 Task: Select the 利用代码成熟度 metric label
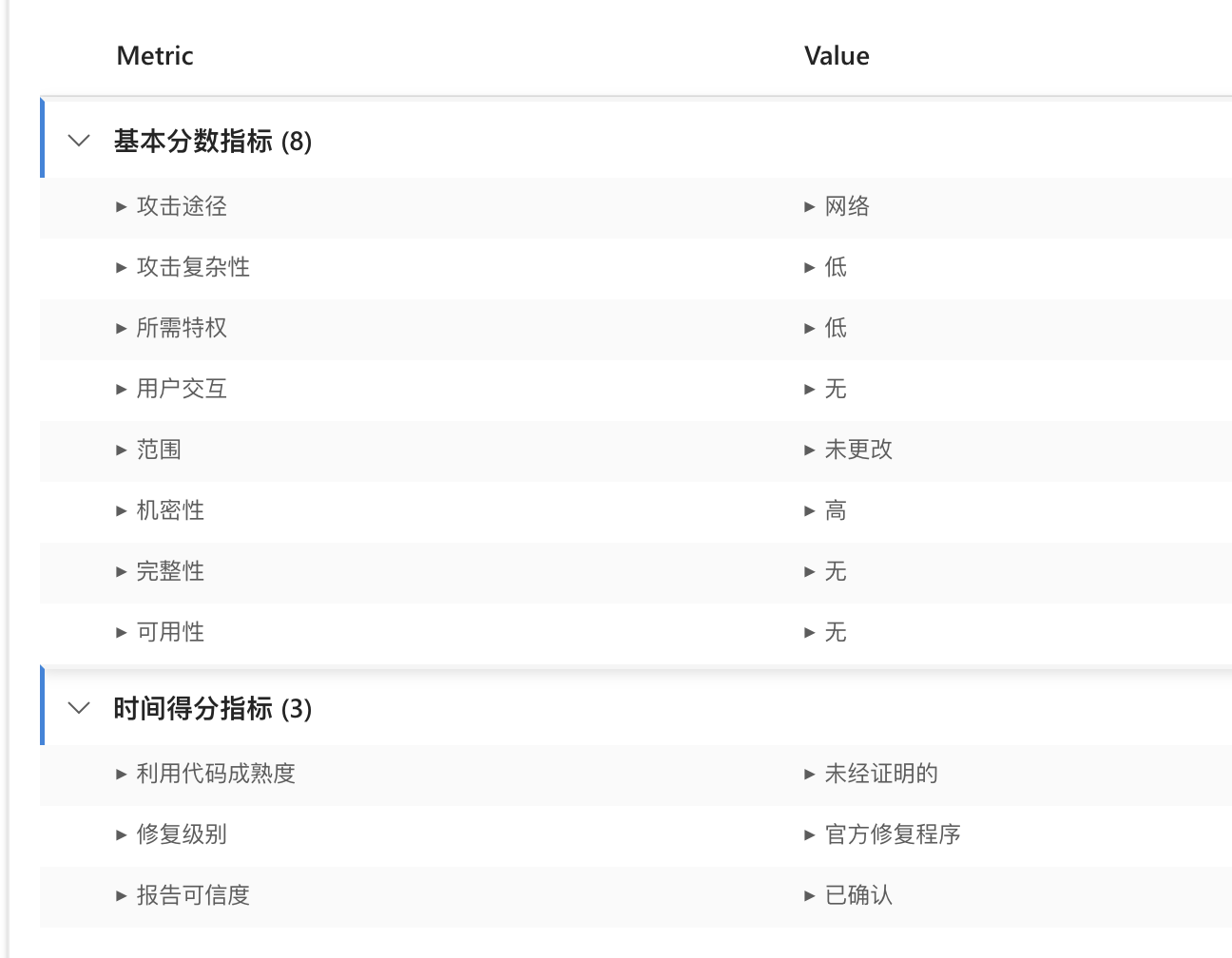[216, 774]
